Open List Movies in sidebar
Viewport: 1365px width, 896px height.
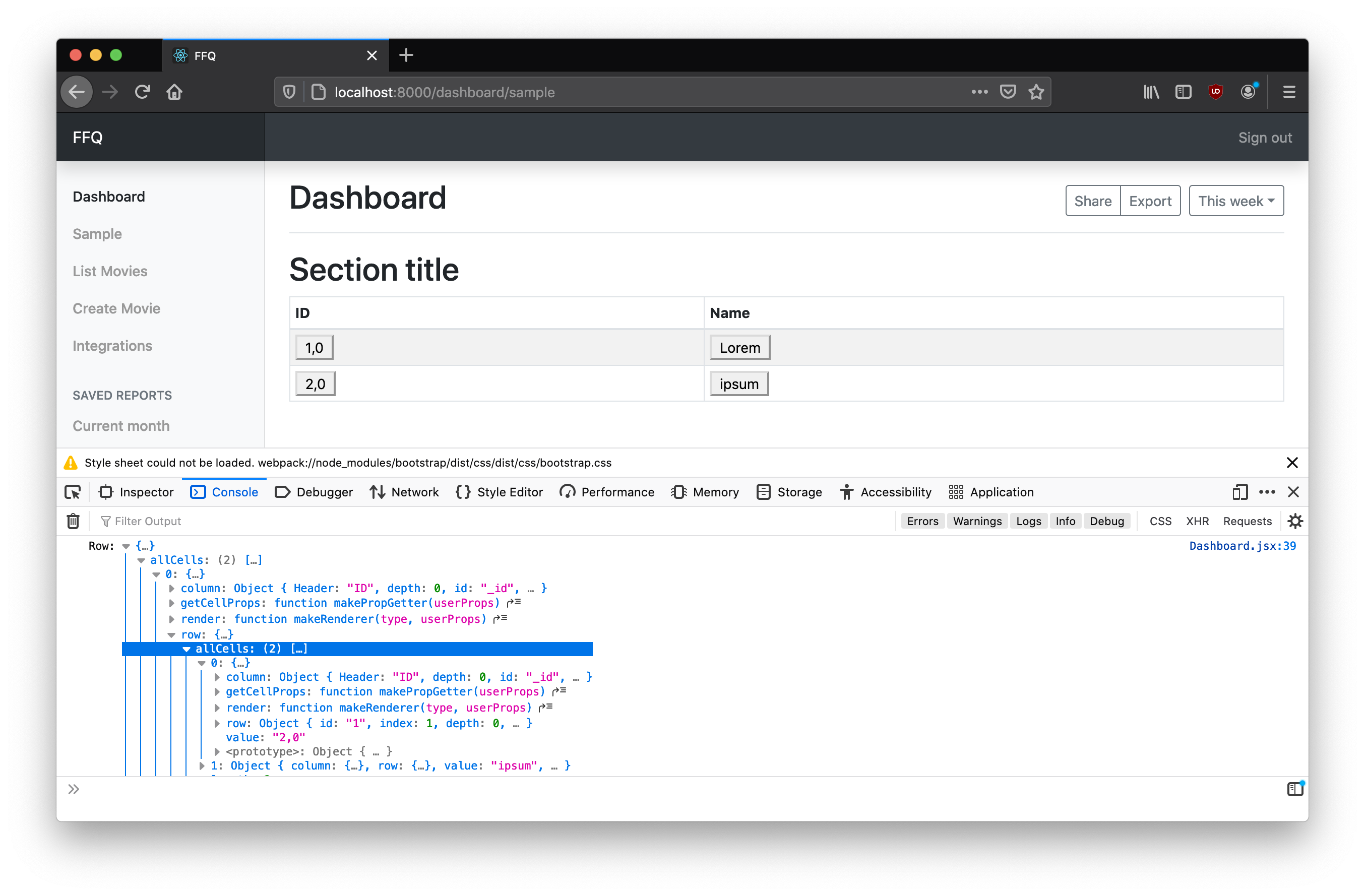coord(109,271)
